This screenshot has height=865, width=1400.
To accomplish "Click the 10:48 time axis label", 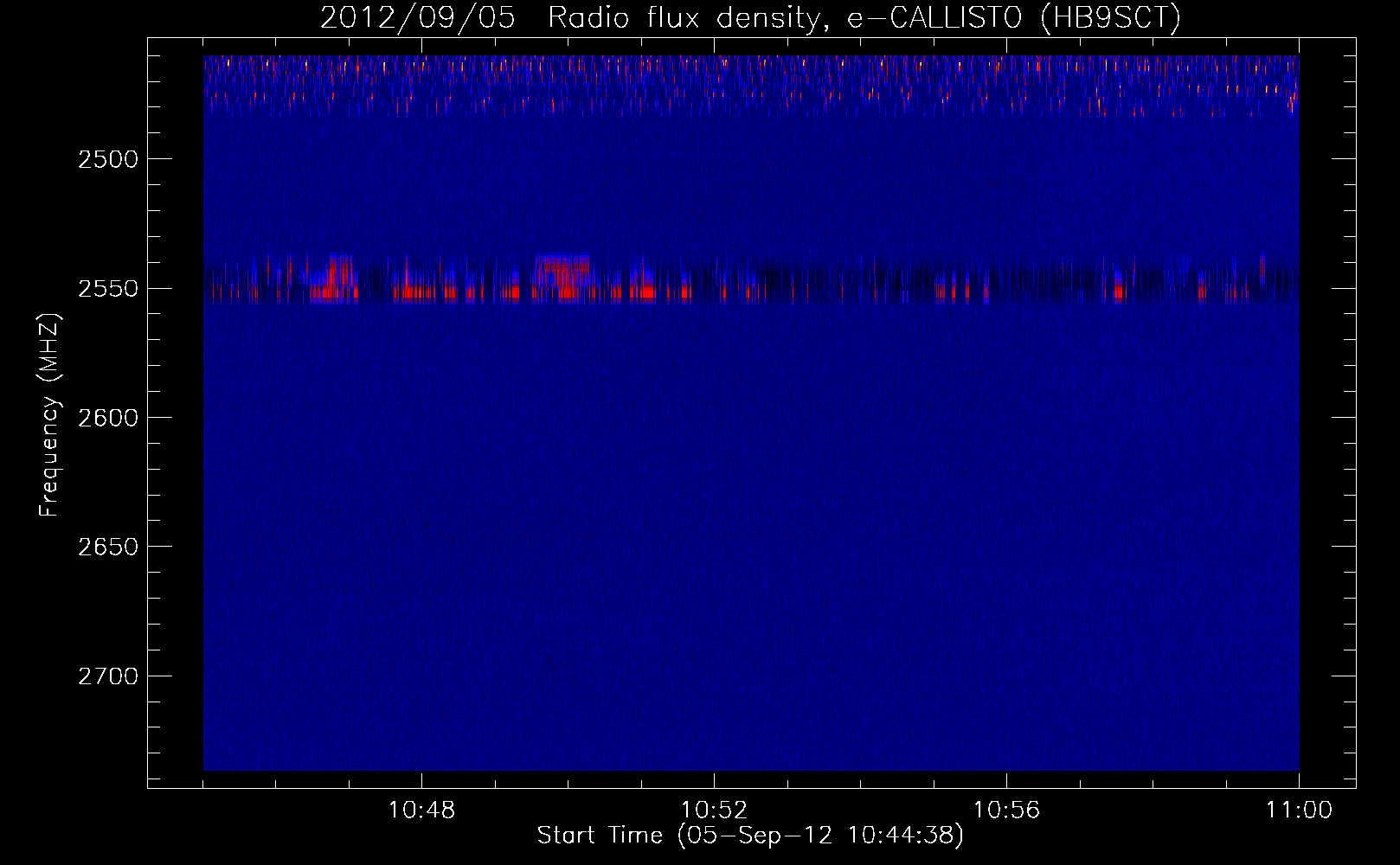I will tap(421, 811).
